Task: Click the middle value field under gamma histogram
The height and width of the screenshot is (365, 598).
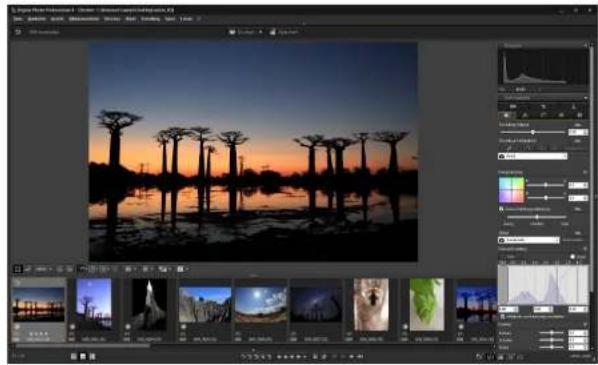Action: click(543, 309)
